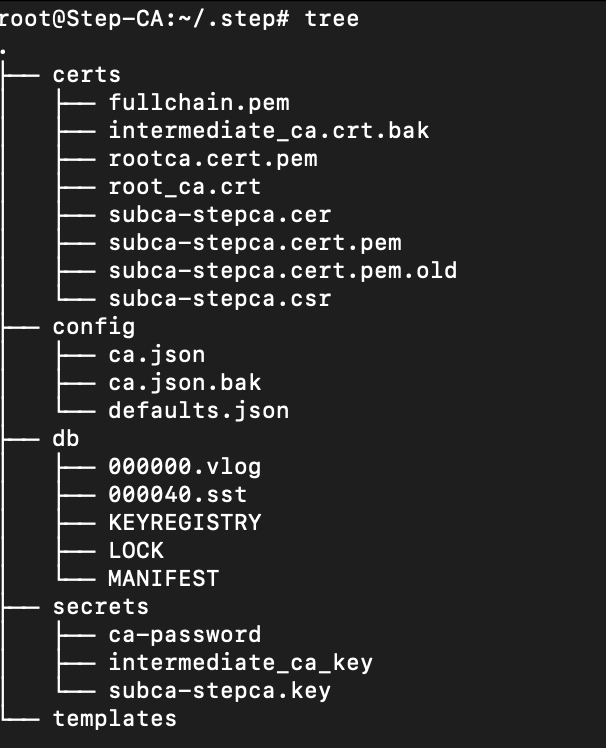Select the ca-password file entry

[x=185, y=634]
